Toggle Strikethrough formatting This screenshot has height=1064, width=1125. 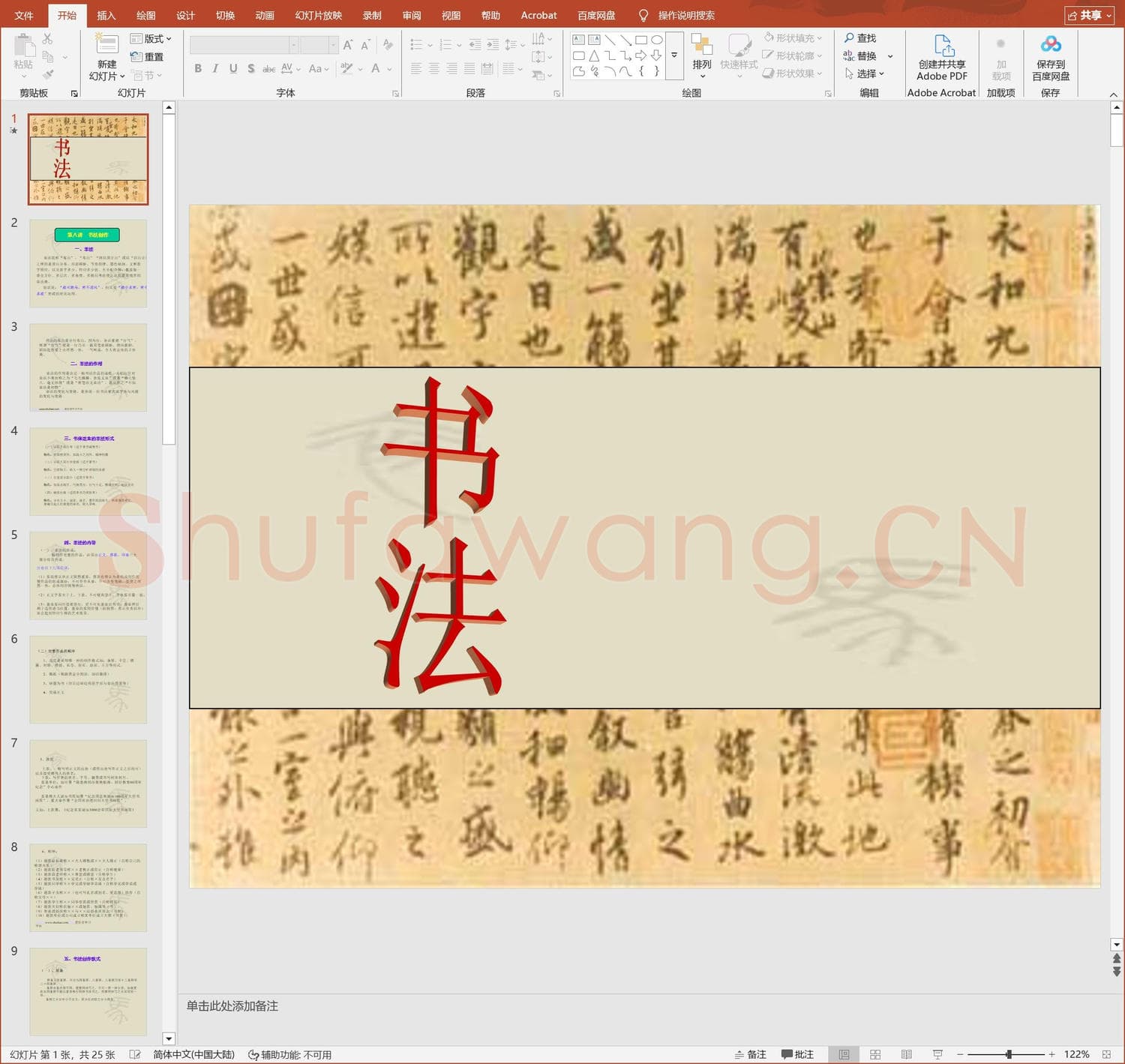click(268, 69)
